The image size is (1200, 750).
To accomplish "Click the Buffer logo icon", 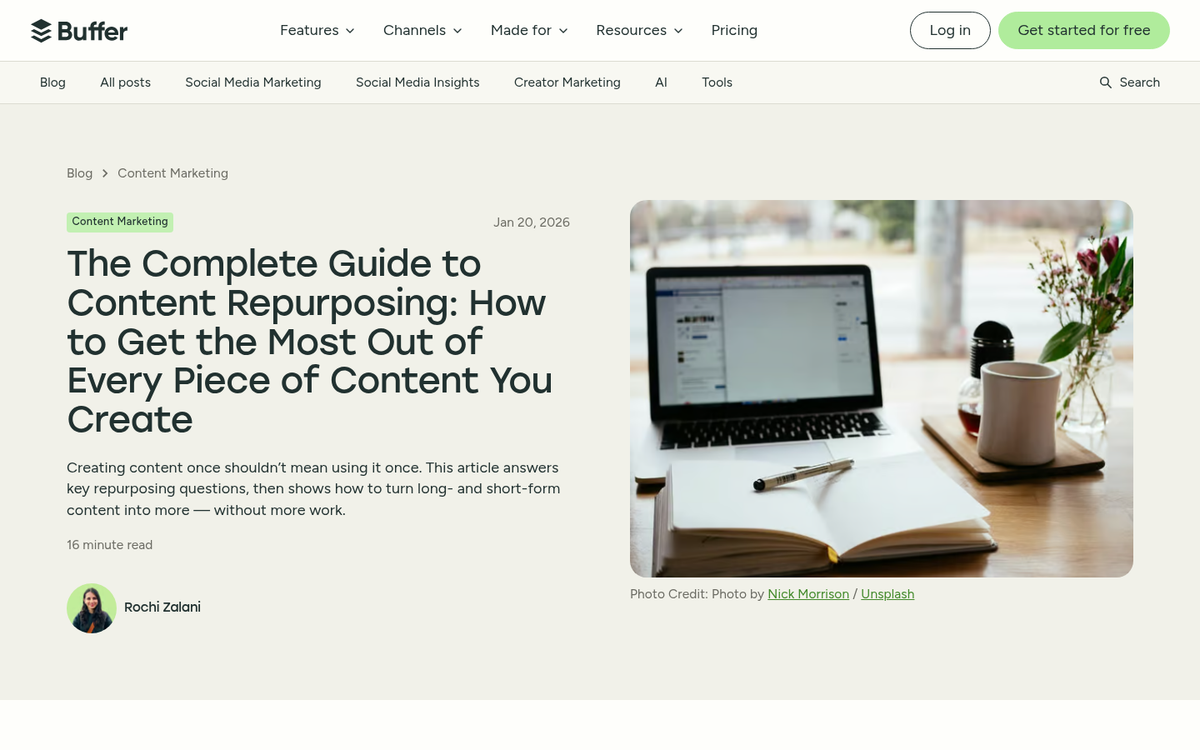I will coord(41,30).
